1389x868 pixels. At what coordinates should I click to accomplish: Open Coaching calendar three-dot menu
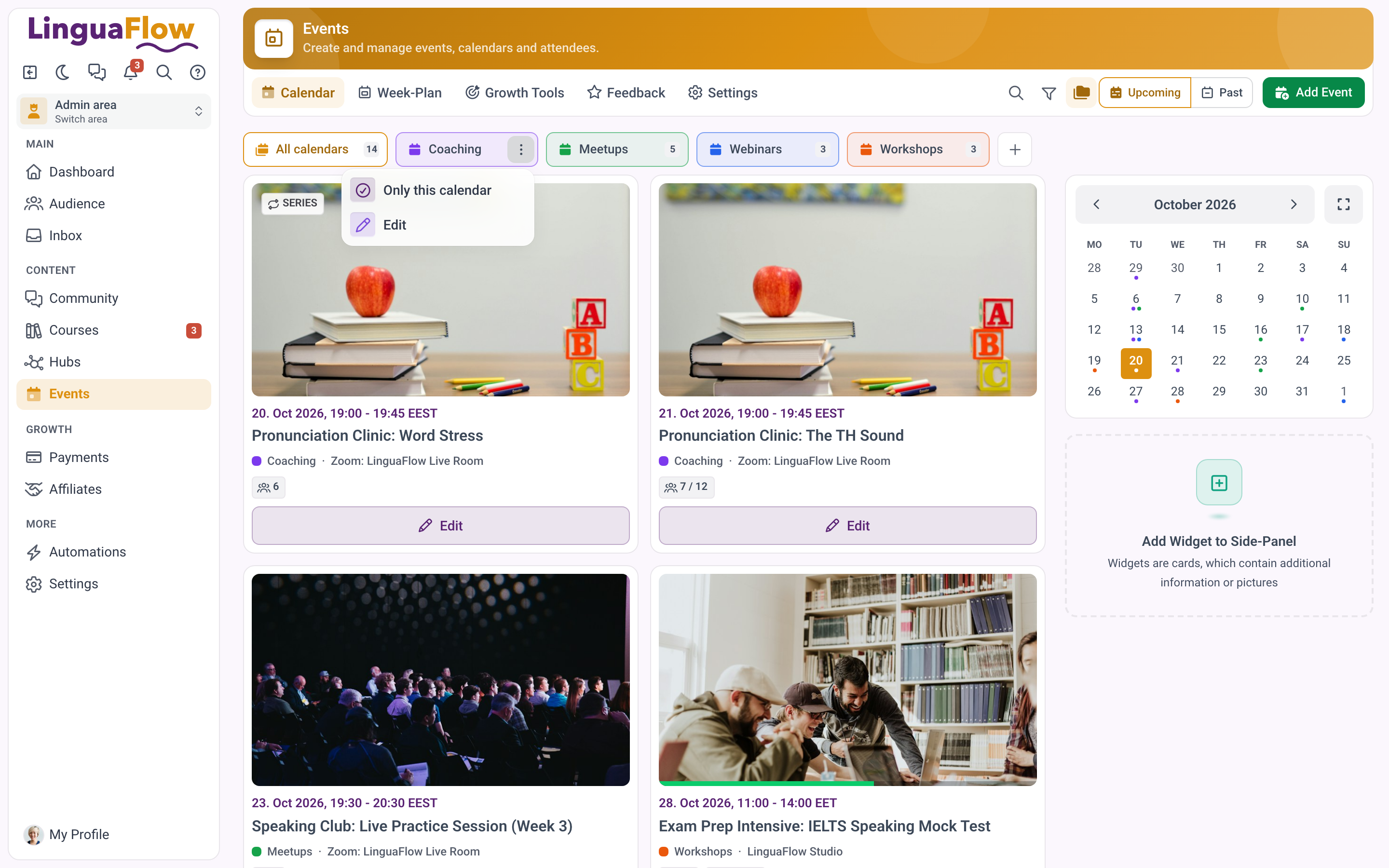click(520, 149)
